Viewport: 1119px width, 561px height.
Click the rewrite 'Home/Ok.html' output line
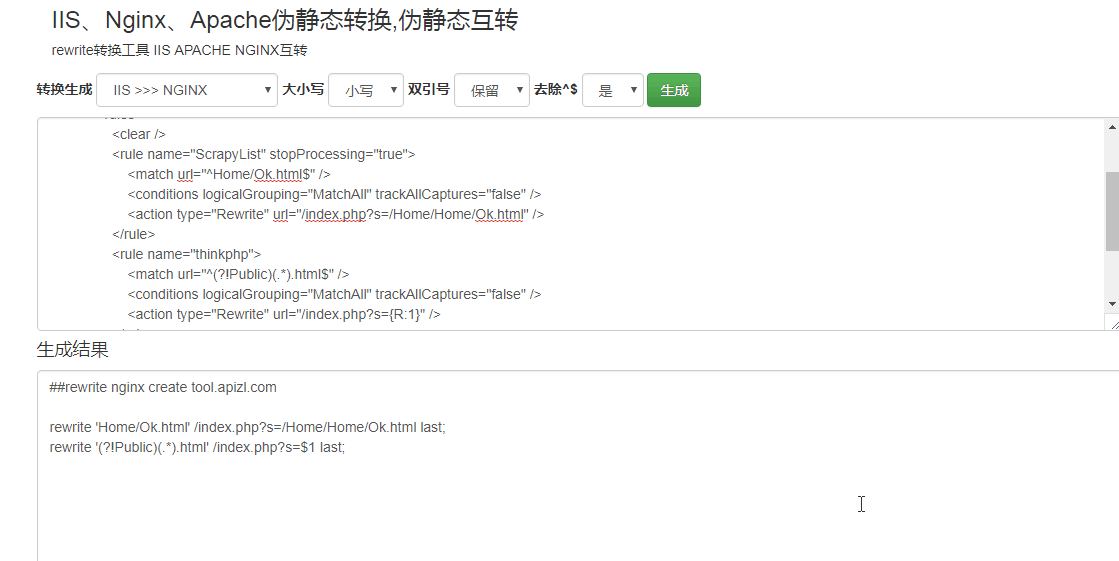click(x=247, y=428)
